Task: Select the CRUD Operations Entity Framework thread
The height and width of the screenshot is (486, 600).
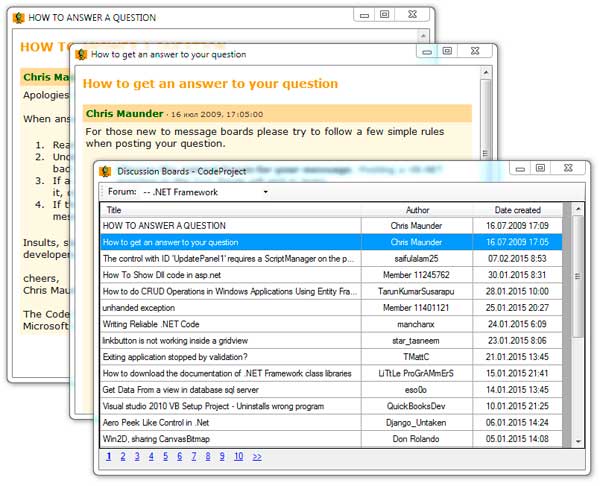Action: (331, 292)
